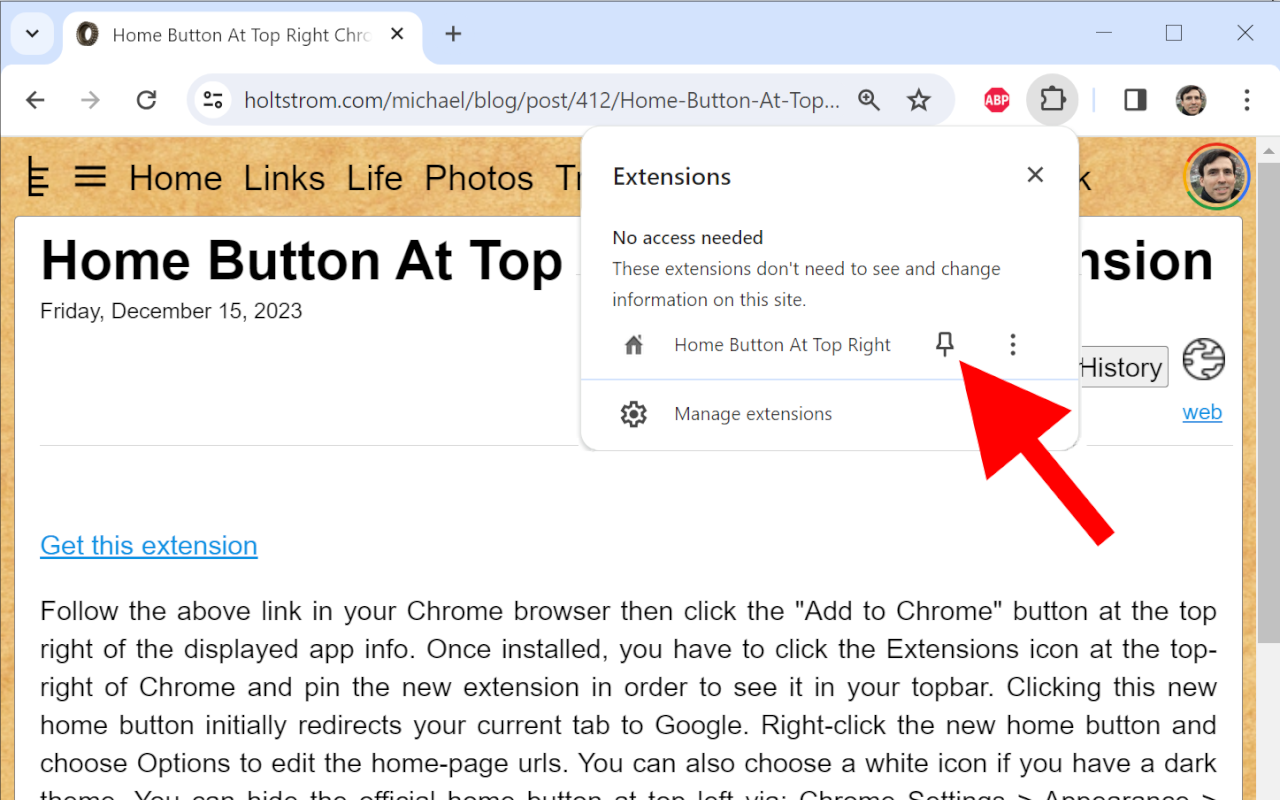Screen dimensions: 1280x800
Task: Bookmark this page with star icon
Action: click(918, 100)
